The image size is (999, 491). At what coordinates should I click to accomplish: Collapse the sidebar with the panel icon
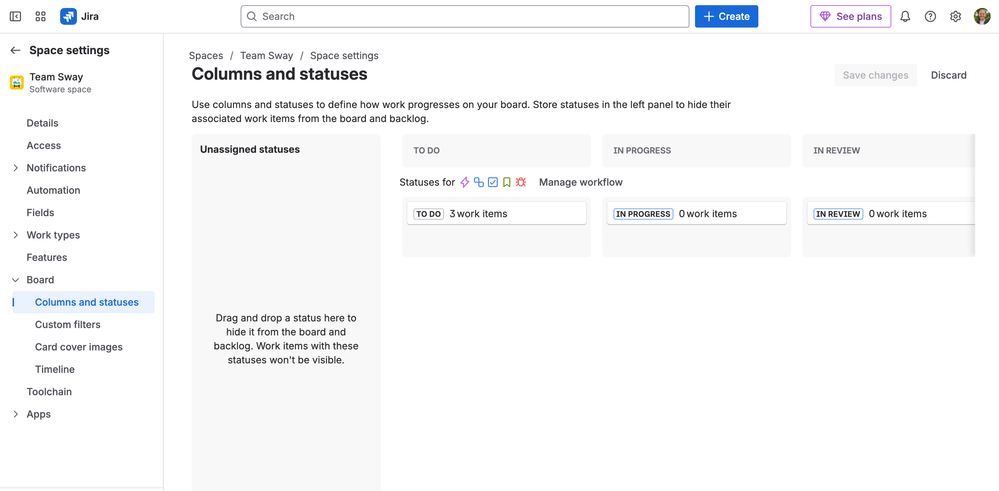15,17
